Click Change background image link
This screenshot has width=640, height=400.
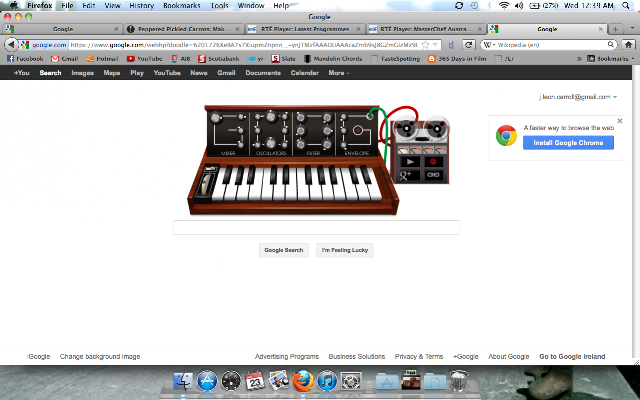point(100,357)
